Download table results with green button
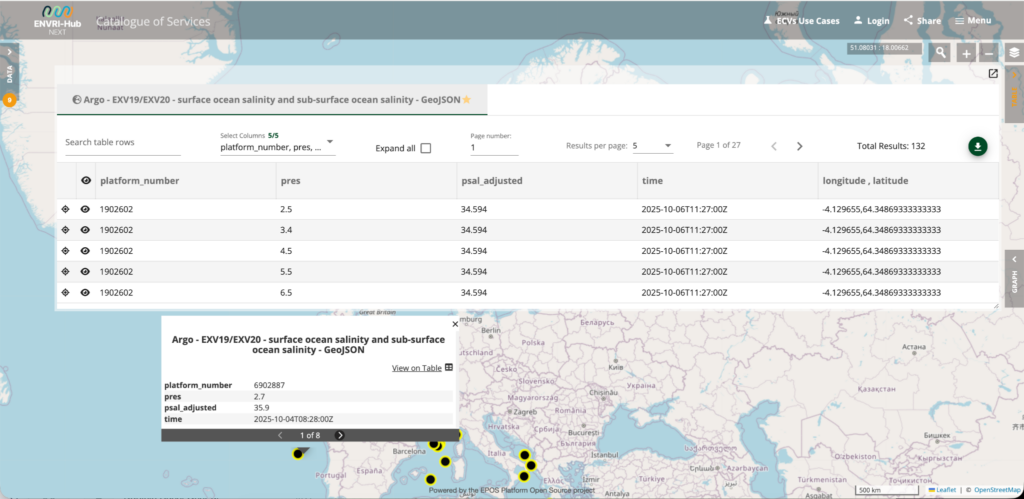The height and width of the screenshot is (499, 1024). pos(977,146)
